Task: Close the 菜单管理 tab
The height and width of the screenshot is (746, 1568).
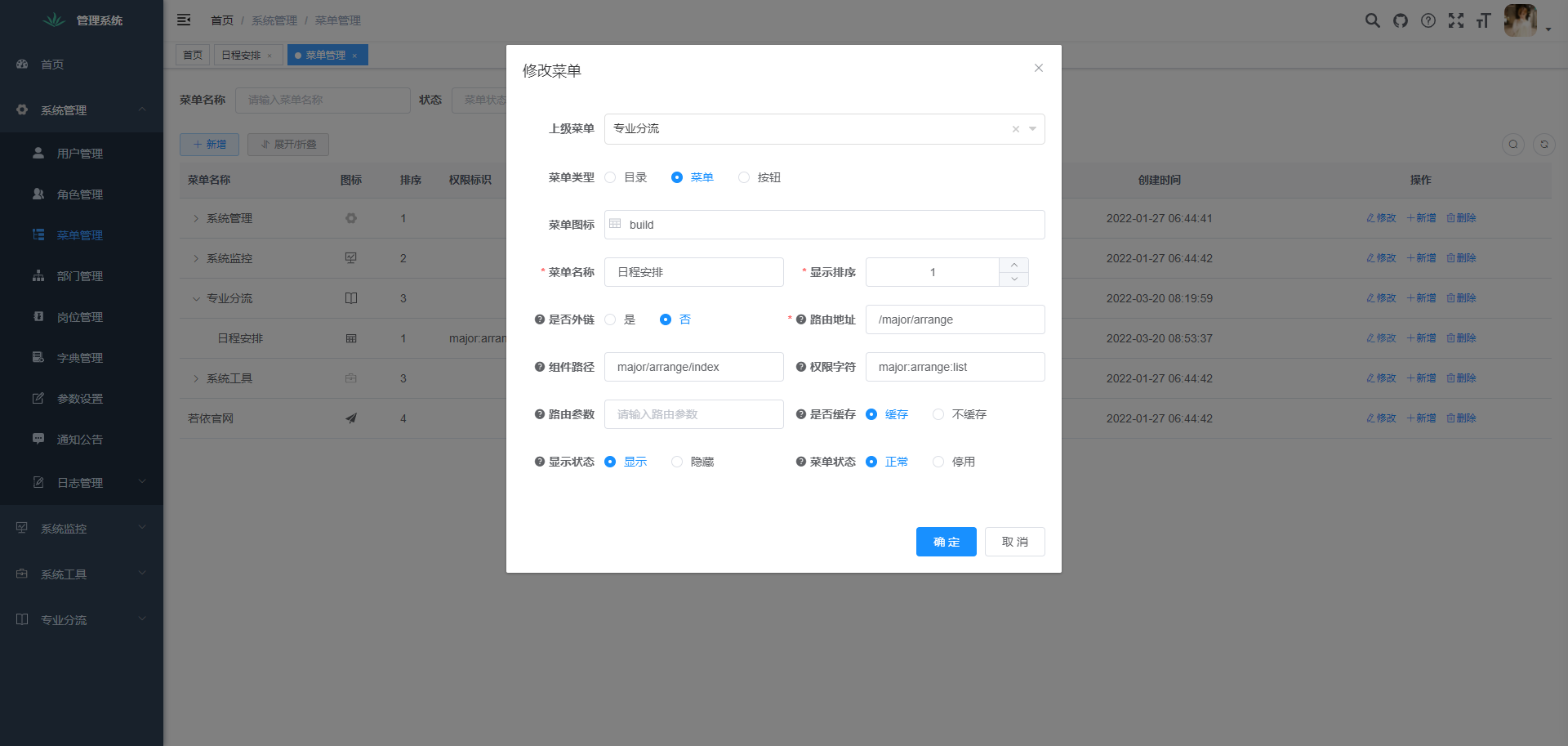Action: point(354,56)
